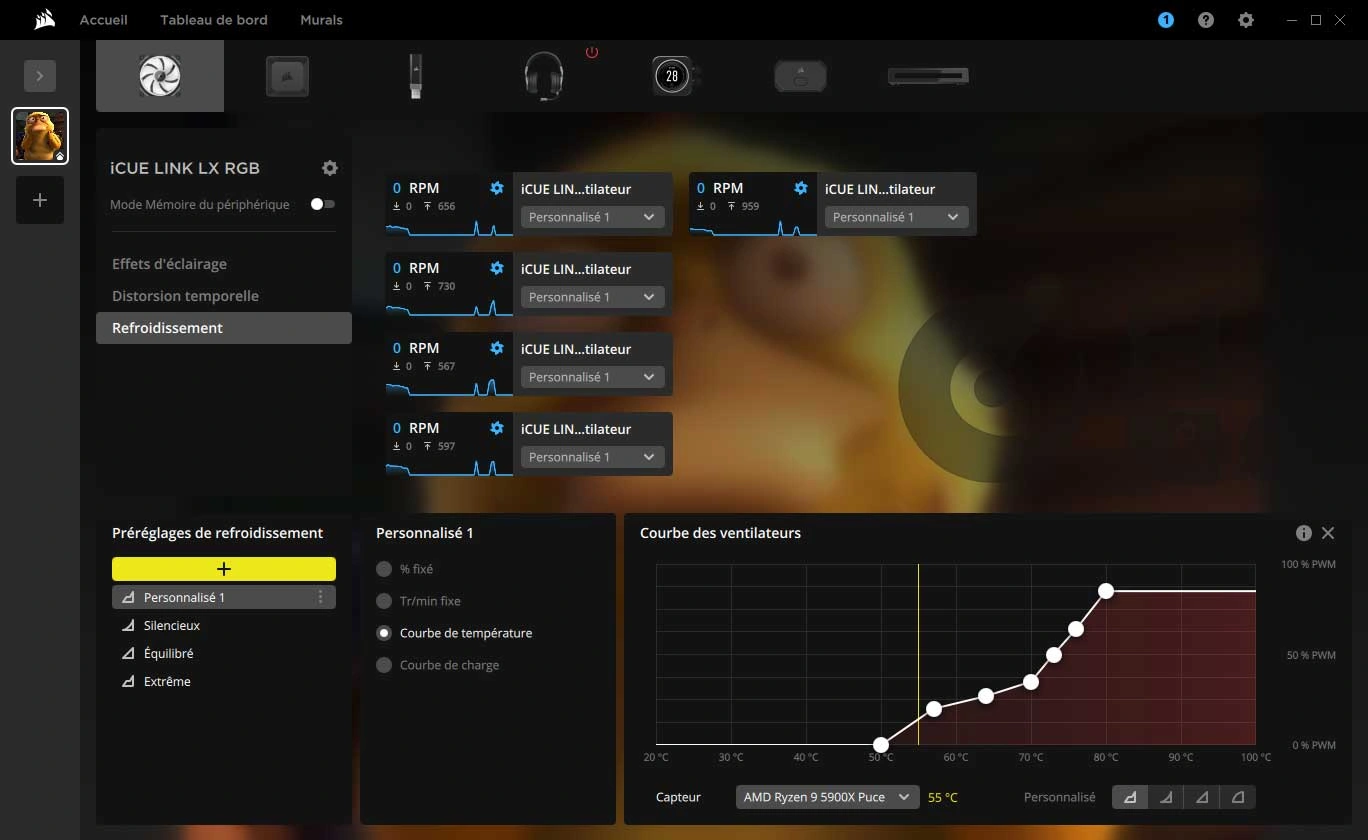This screenshot has width=1368, height=840.
Task: Apply the stepped curve shape preset
Action: point(1131,797)
